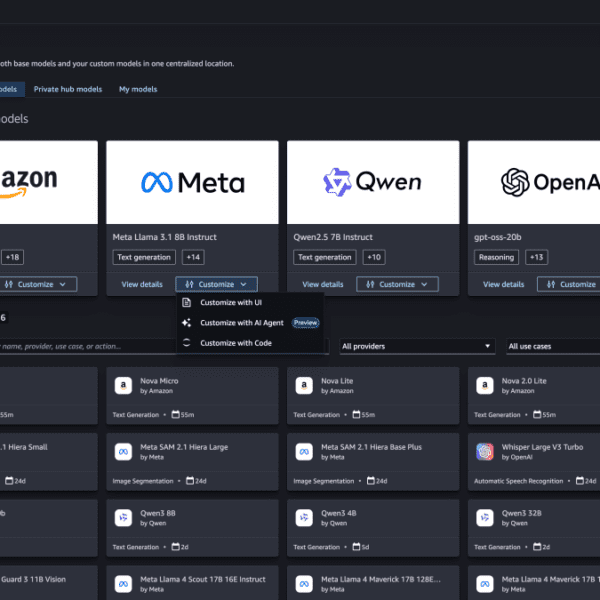Click the Meta logo banner thumbnail
This screenshot has width=600, height=600.
pyautogui.click(x=192, y=182)
